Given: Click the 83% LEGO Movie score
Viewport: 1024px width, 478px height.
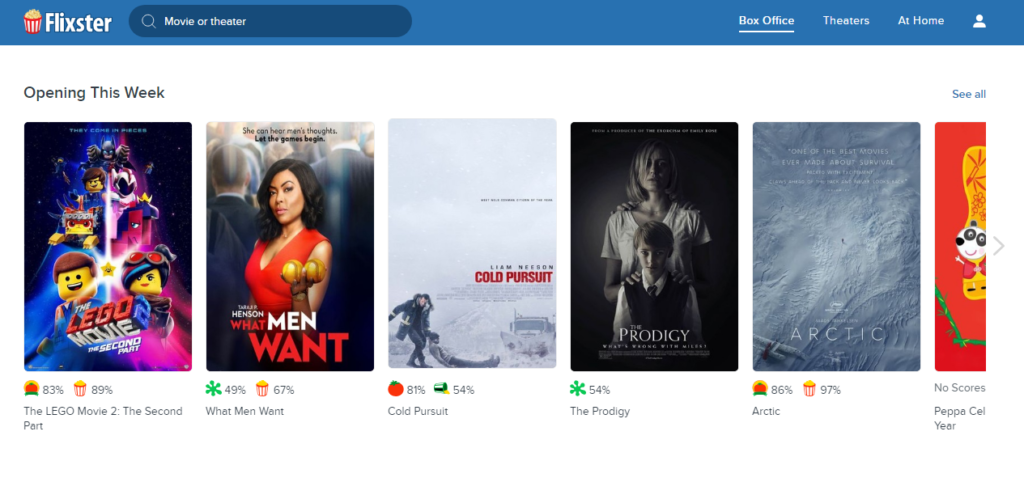Looking at the screenshot, I should (54, 390).
